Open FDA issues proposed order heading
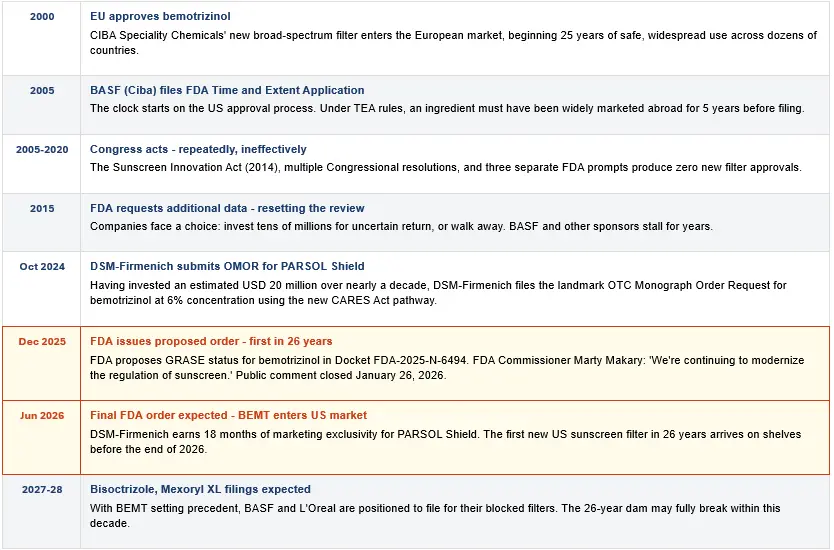Screen dimensions: 834x550 click(211, 341)
